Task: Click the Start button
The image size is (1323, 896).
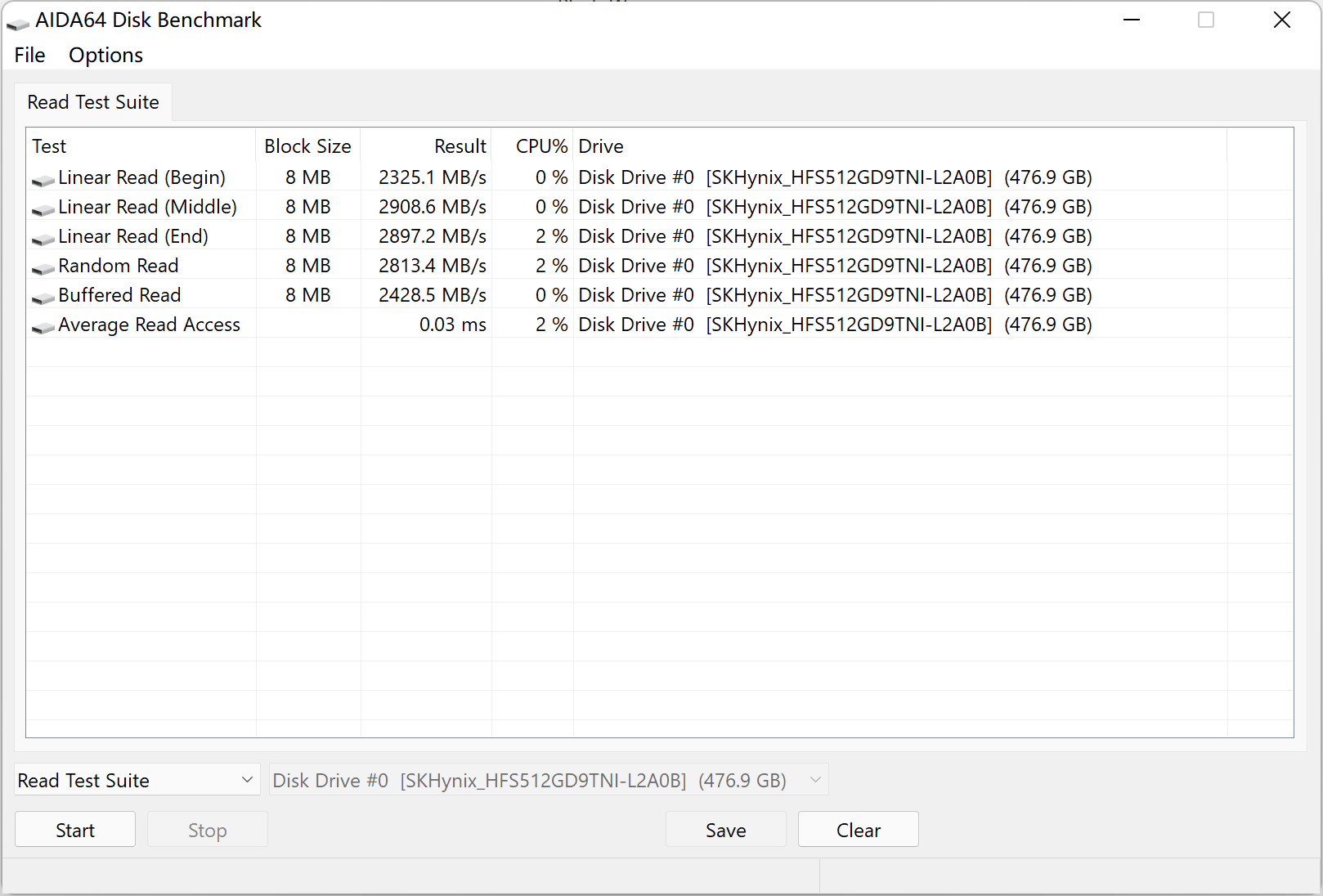Action: point(75,830)
